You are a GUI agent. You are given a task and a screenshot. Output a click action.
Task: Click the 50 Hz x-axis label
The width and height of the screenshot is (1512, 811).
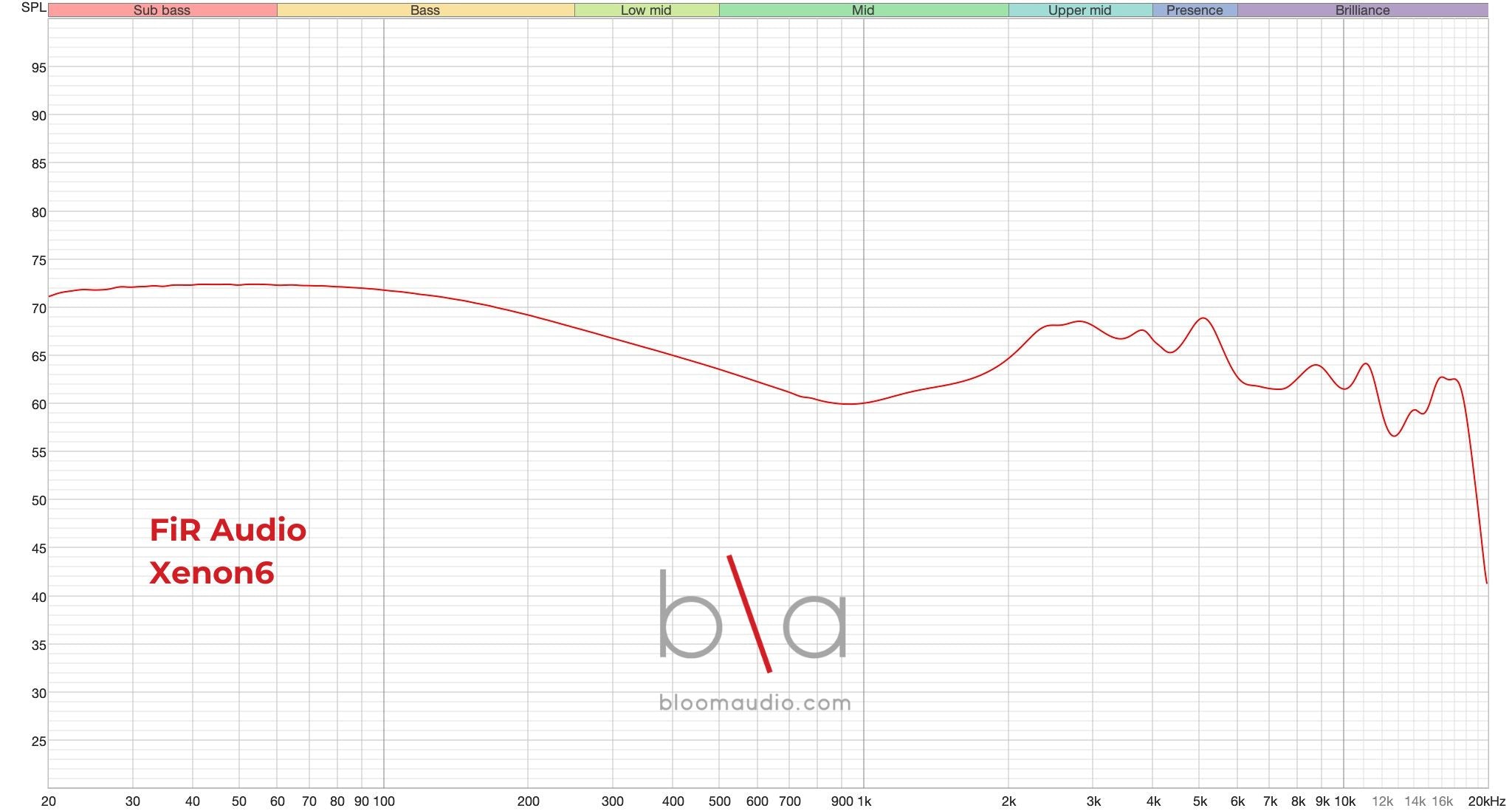(x=239, y=801)
